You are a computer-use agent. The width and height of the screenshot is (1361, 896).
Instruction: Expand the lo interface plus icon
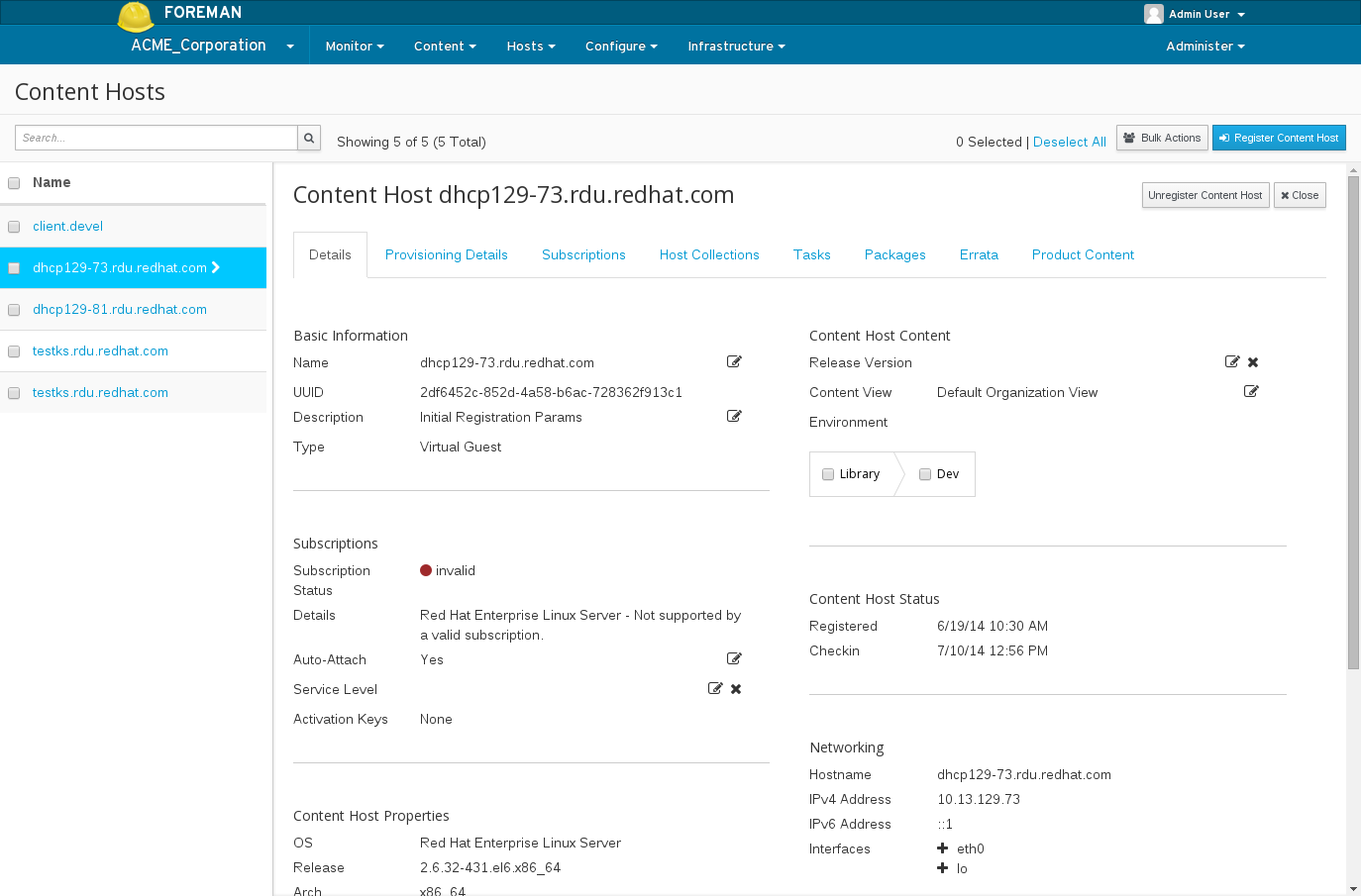point(942,868)
